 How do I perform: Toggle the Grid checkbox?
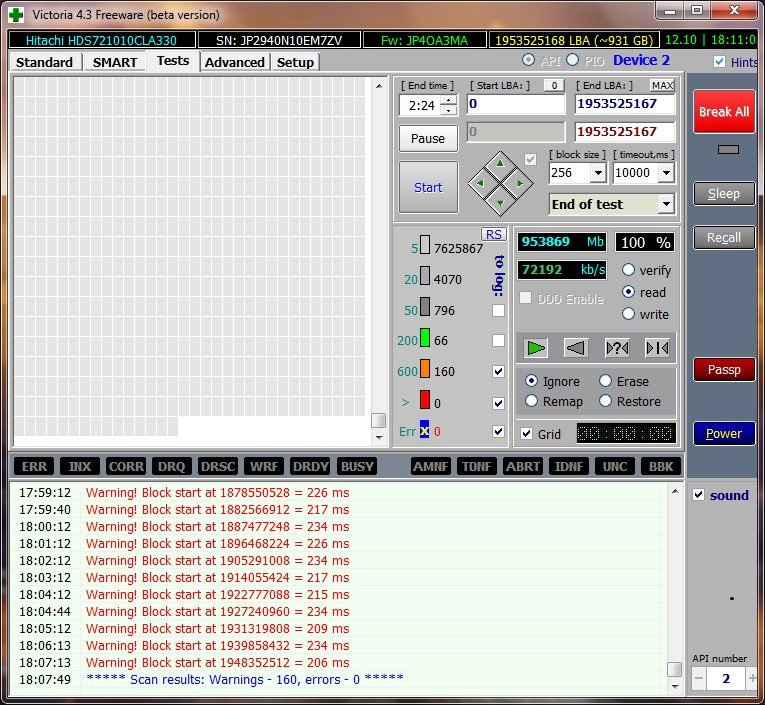tap(527, 434)
